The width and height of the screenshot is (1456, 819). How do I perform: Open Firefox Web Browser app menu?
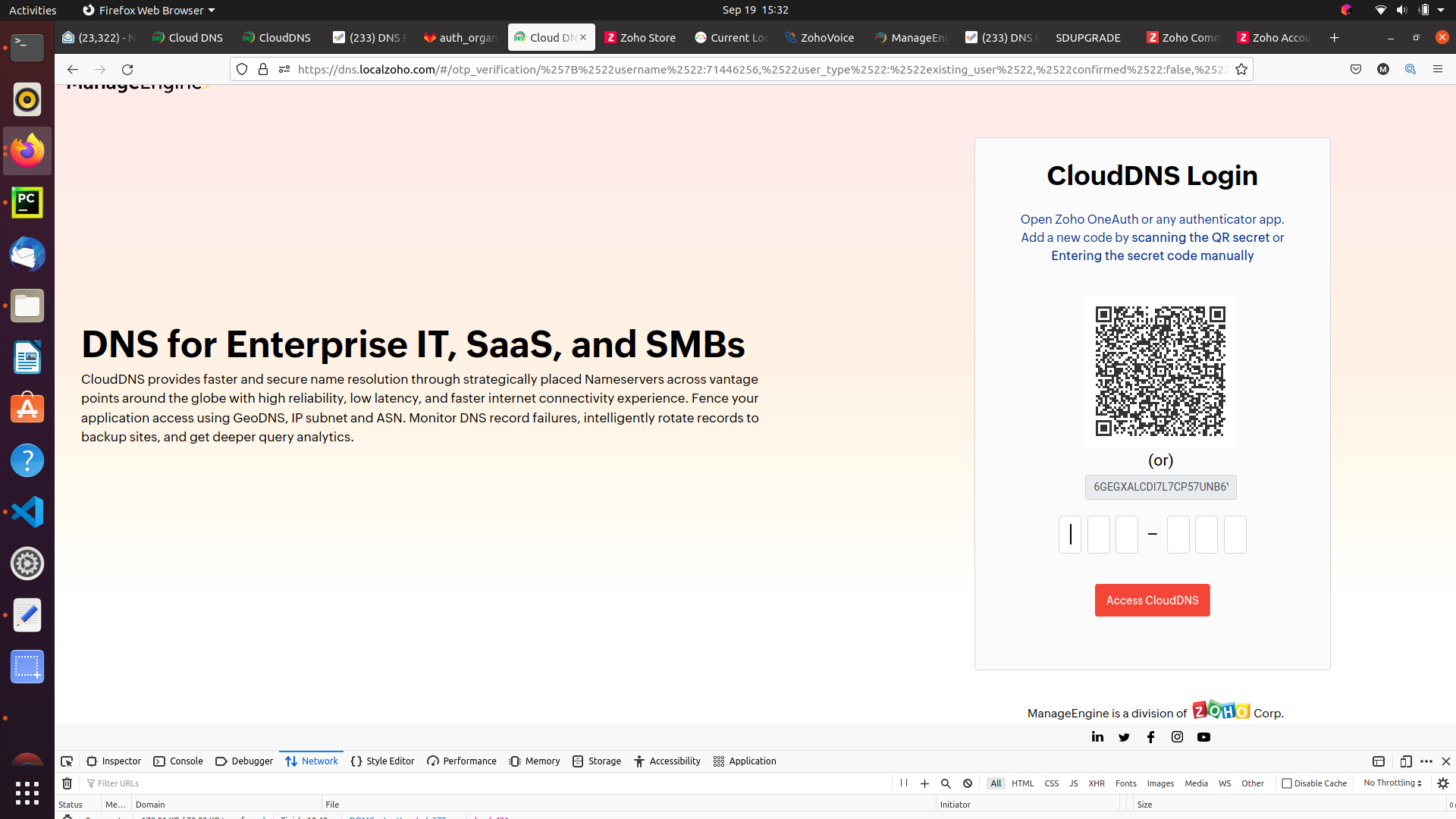[x=149, y=10]
